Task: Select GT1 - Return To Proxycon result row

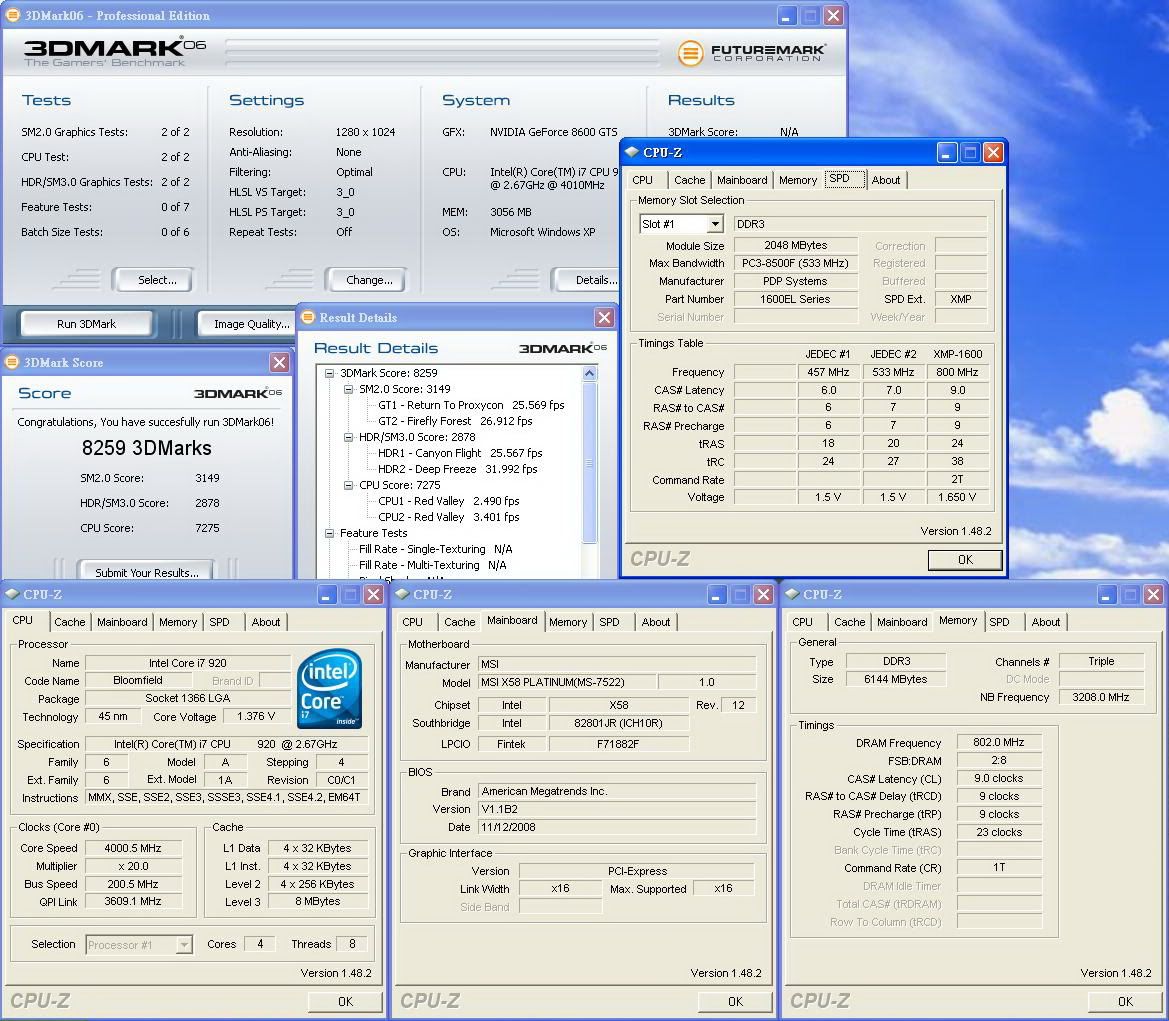Action: coord(471,405)
